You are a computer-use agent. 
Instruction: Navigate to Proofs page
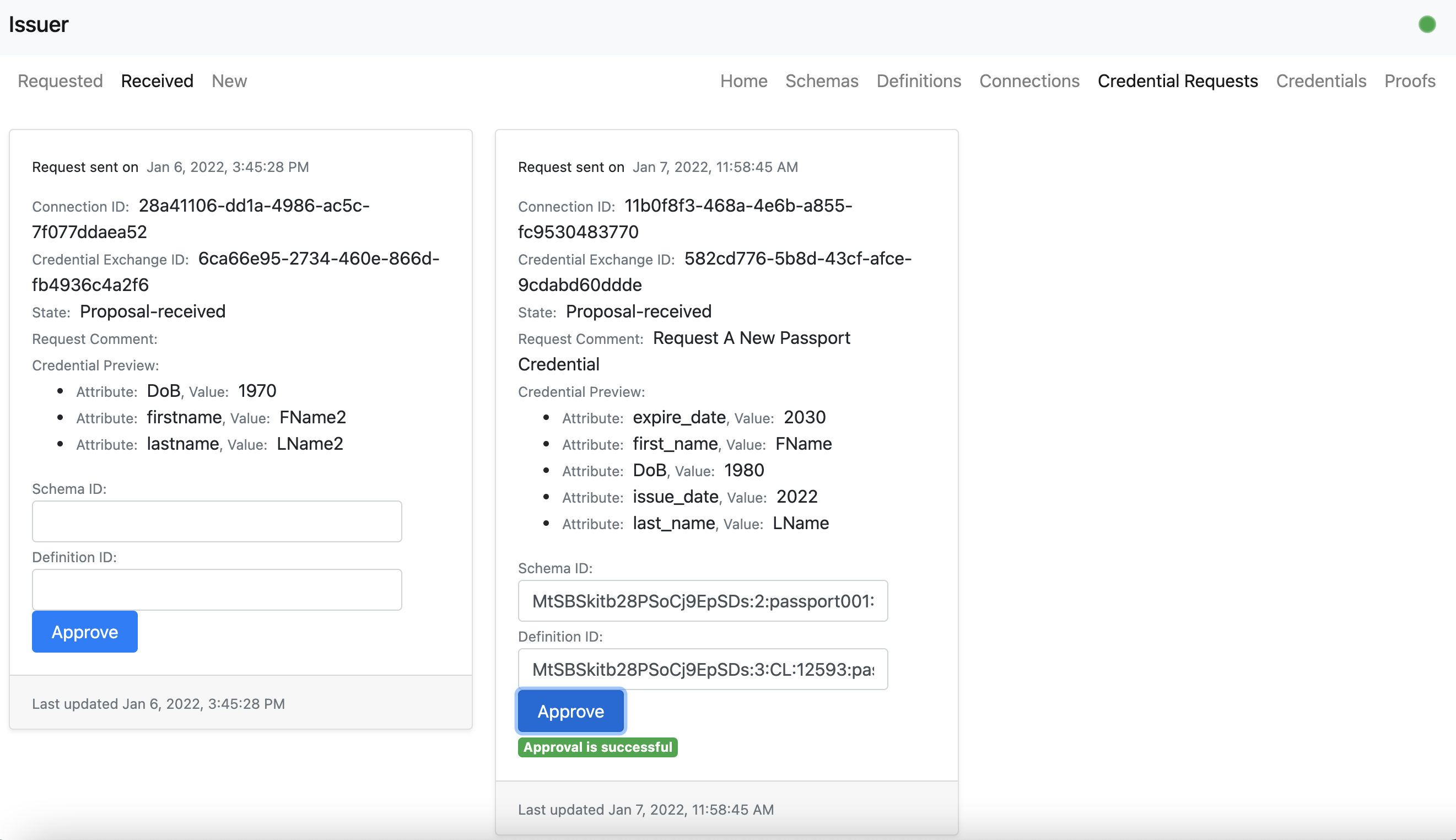[1409, 81]
